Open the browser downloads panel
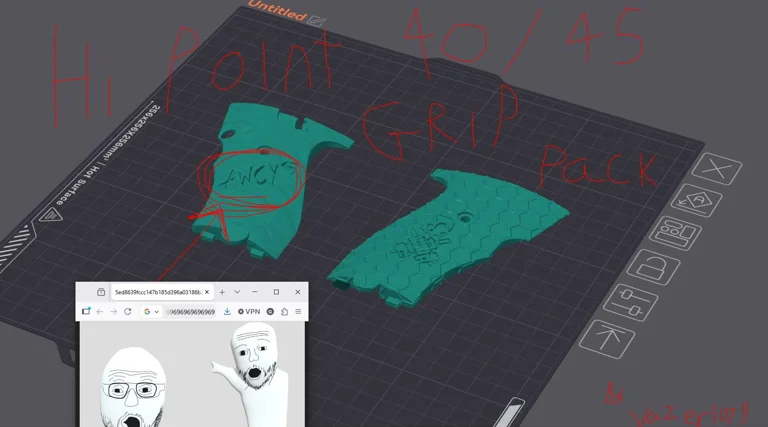 click(x=227, y=311)
